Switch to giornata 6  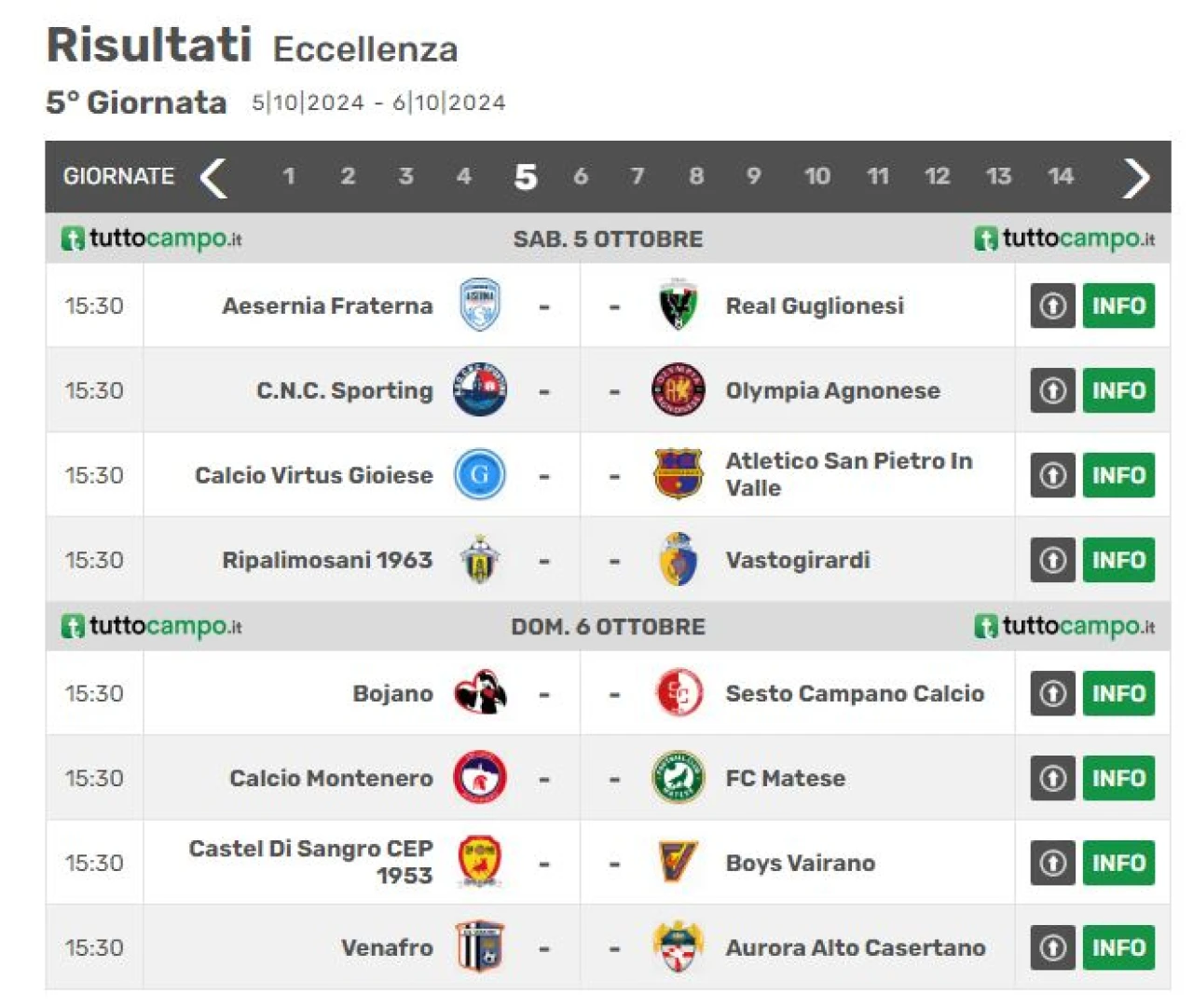[x=581, y=176]
